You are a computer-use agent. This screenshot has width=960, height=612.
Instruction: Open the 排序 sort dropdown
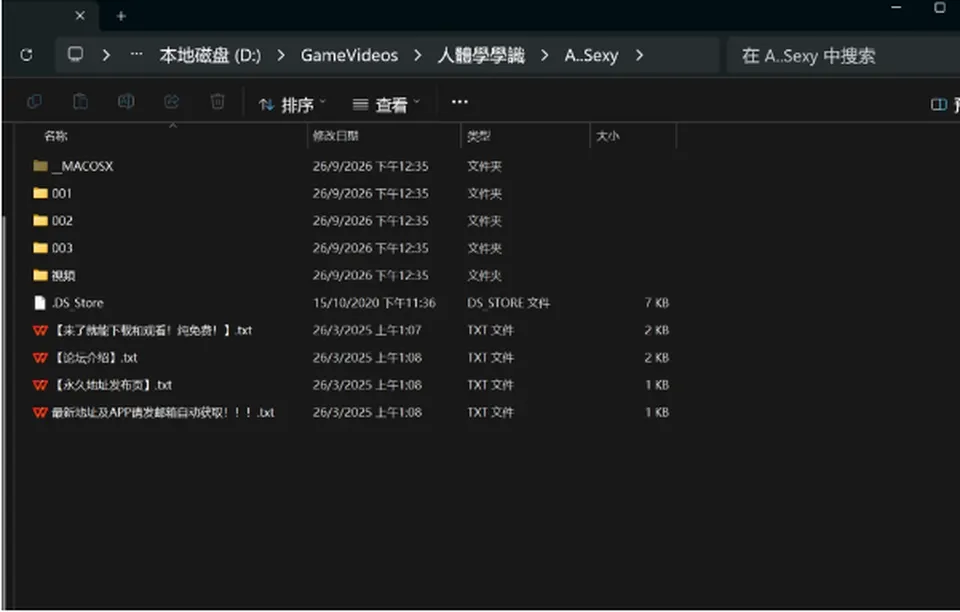click(292, 105)
